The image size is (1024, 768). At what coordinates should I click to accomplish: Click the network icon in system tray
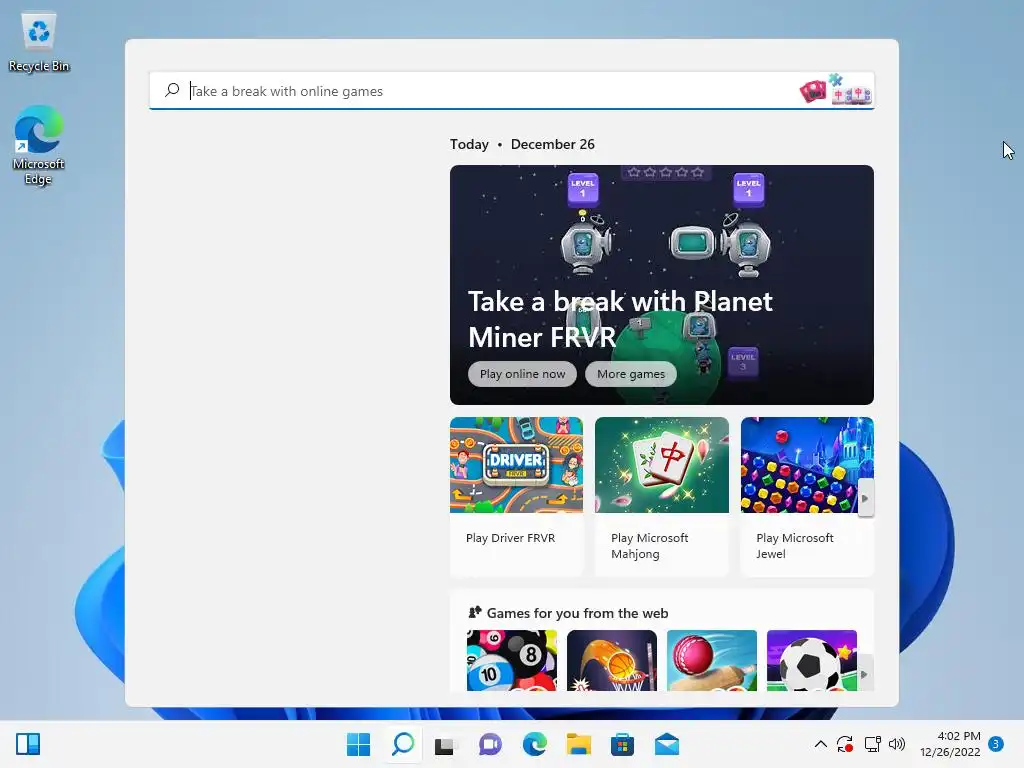tap(872, 744)
